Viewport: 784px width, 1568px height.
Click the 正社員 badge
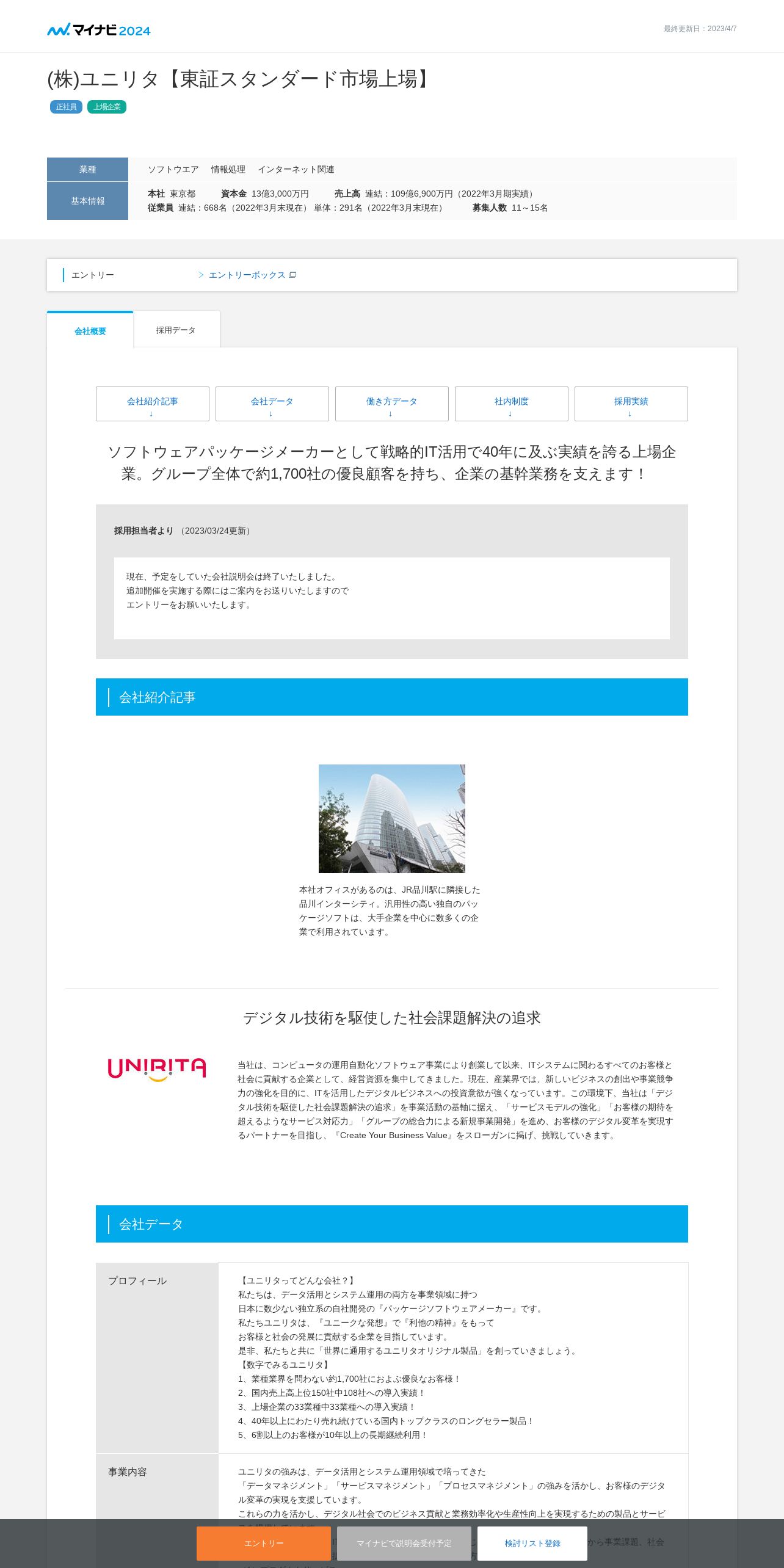(x=66, y=107)
